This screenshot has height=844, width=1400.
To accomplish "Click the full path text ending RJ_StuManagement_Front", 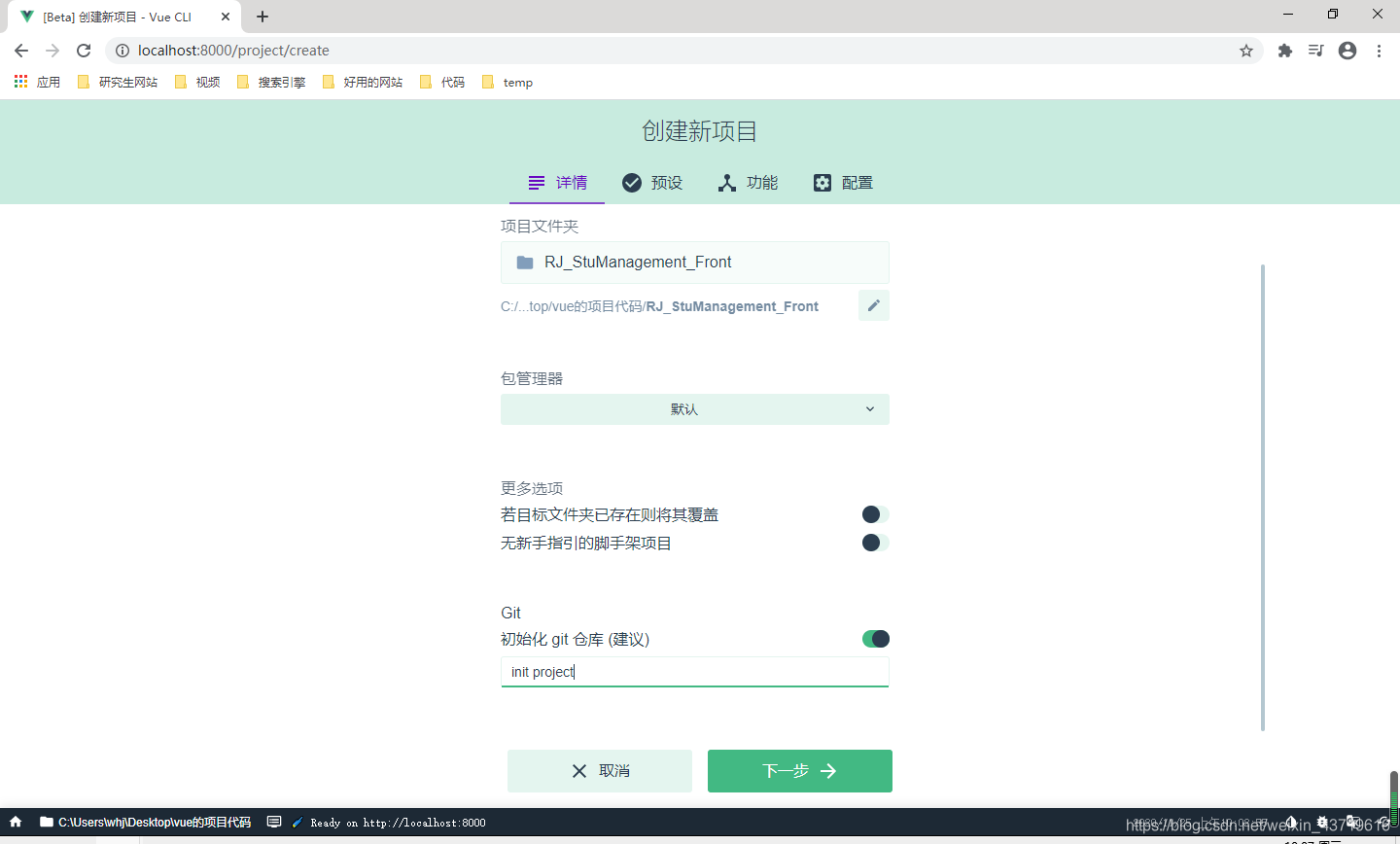I will point(659,306).
